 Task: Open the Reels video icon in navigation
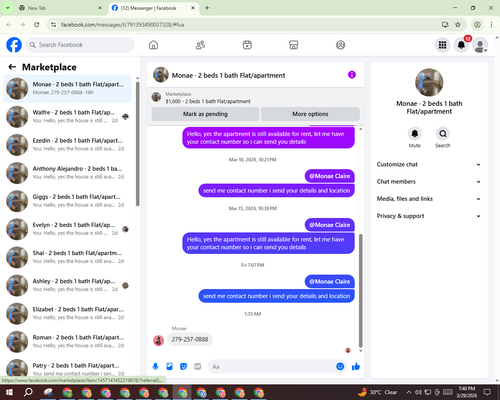click(x=247, y=45)
